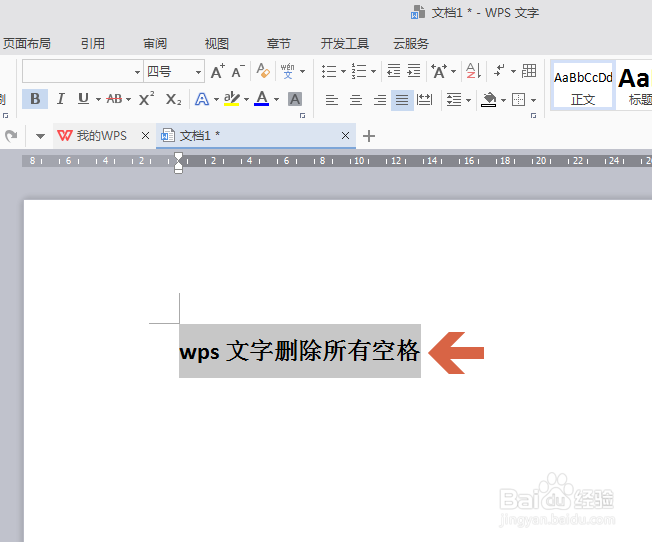Open the 审阅 ribbon tab

pyautogui.click(x=155, y=43)
